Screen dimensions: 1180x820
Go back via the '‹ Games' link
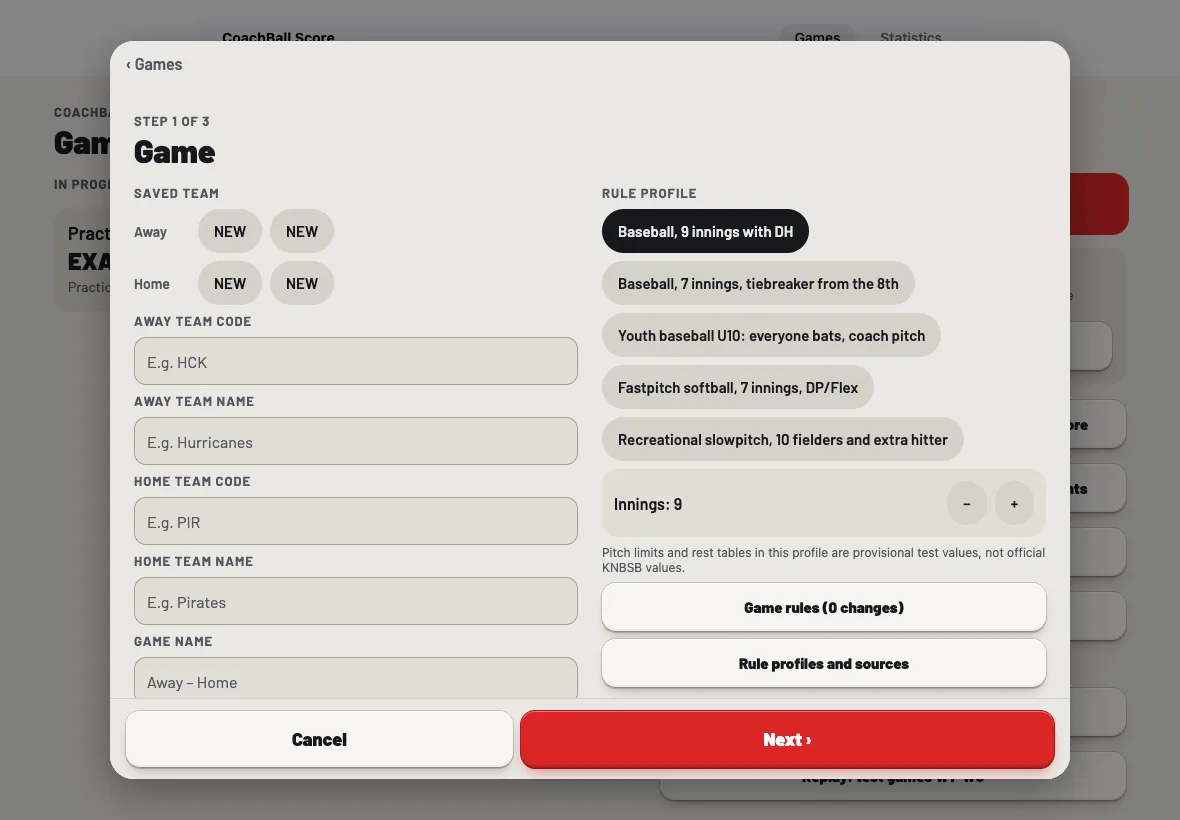click(154, 65)
